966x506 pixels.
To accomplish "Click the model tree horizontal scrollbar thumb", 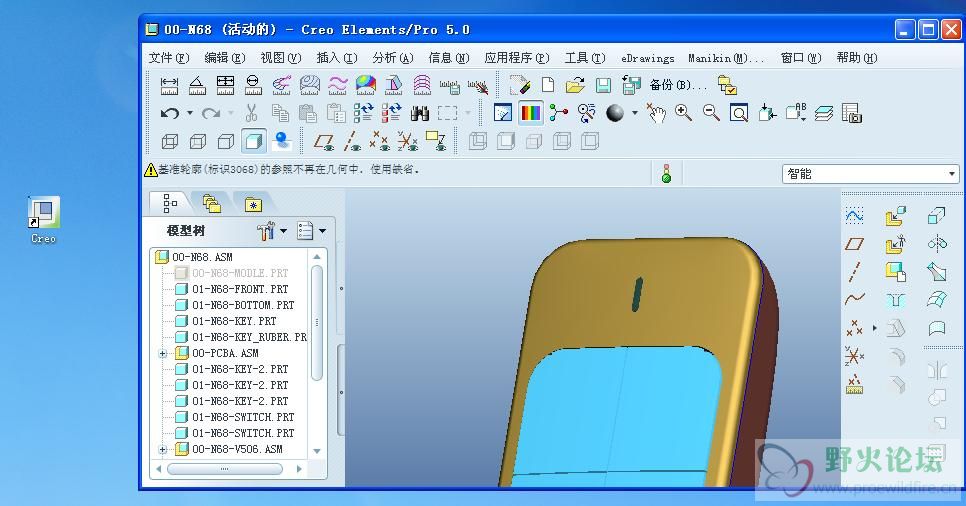I will 224,469.
